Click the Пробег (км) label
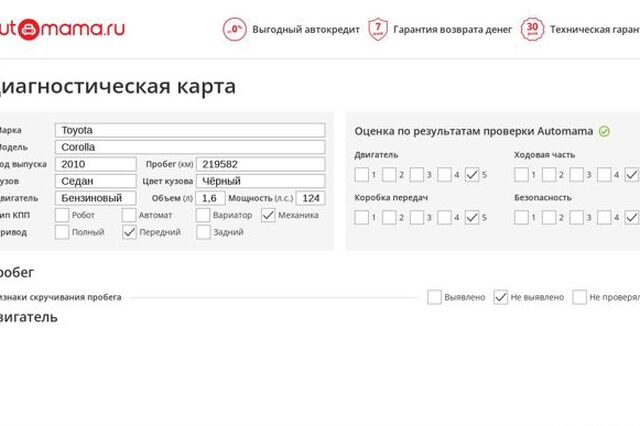Image resolution: width=640 pixels, height=426 pixels. tap(169, 164)
